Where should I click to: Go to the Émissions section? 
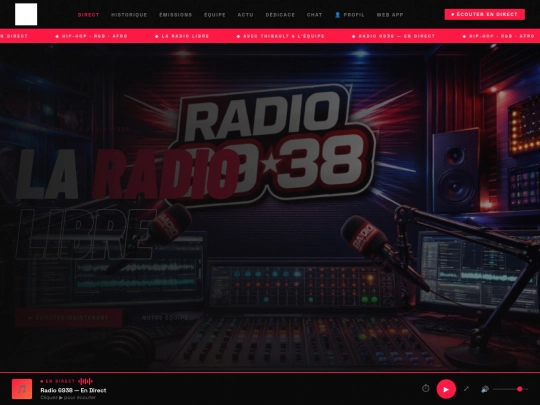click(x=176, y=15)
